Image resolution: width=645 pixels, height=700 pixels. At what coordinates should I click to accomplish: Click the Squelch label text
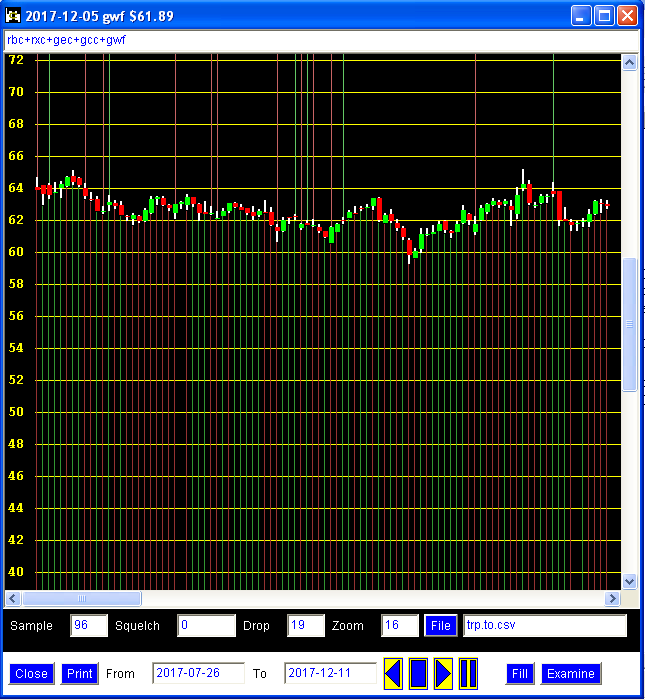(x=137, y=626)
